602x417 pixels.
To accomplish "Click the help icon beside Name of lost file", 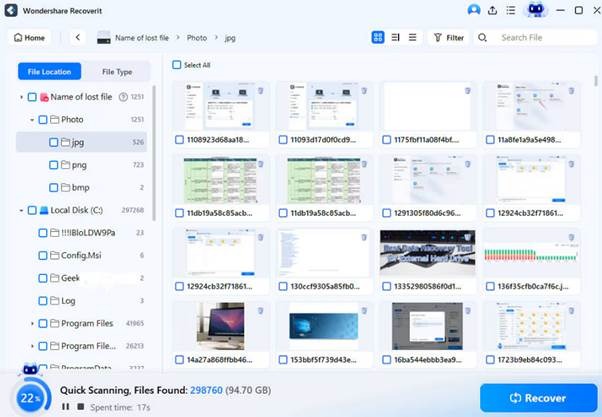I will [123, 97].
